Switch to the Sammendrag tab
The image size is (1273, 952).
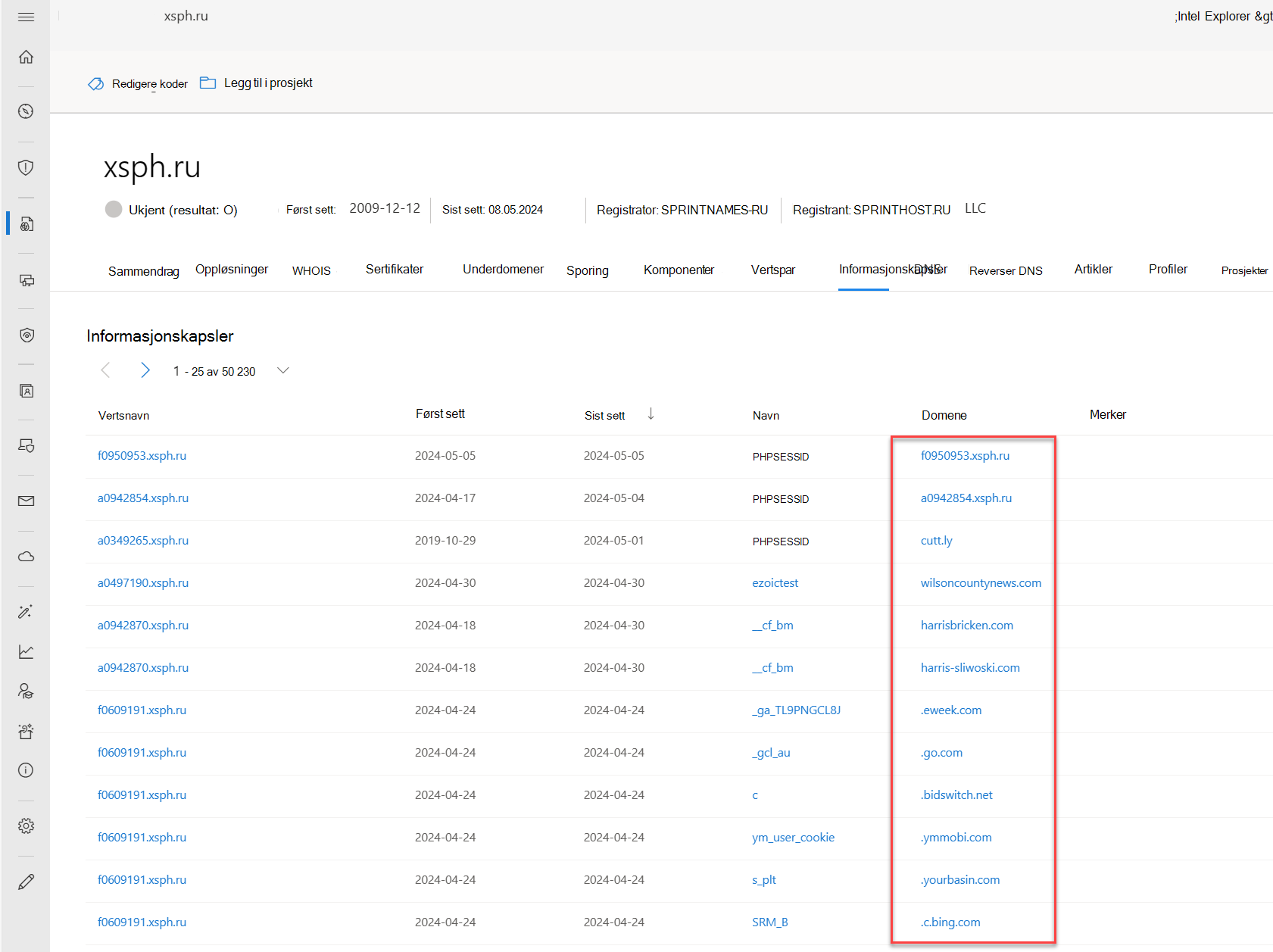(144, 271)
